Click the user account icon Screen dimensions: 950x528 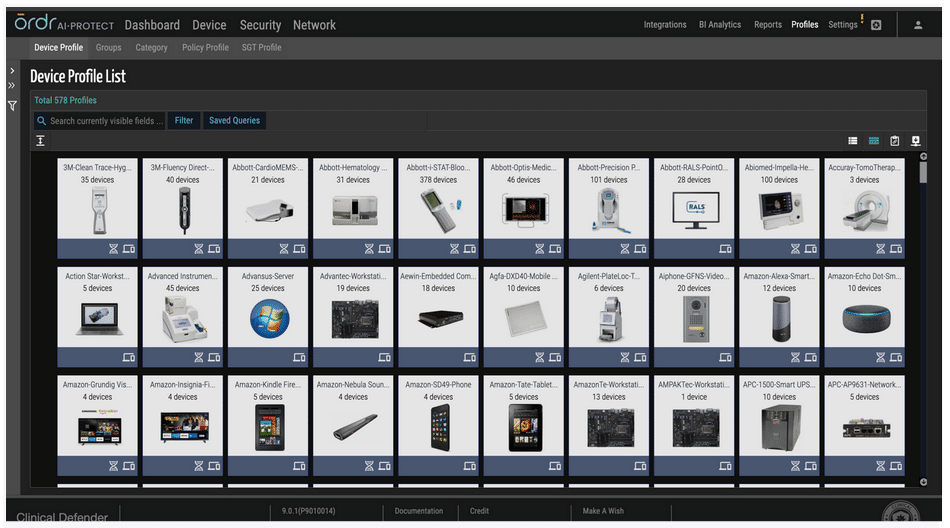(918, 25)
